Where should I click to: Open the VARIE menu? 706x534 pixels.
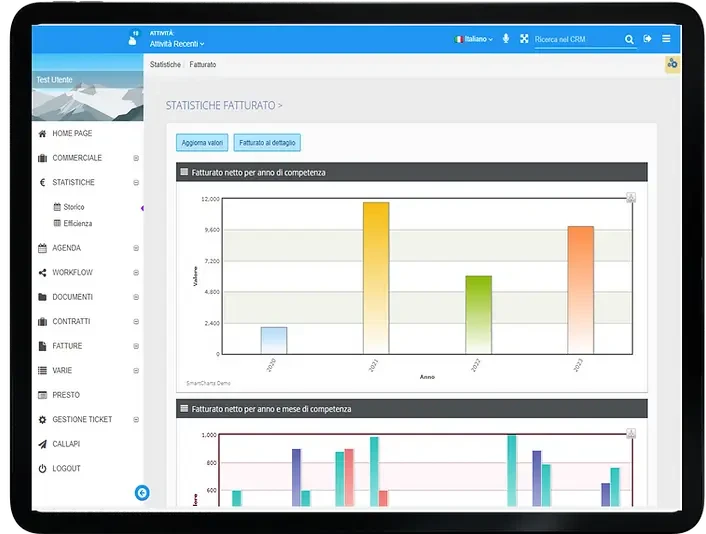pos(62,371)
